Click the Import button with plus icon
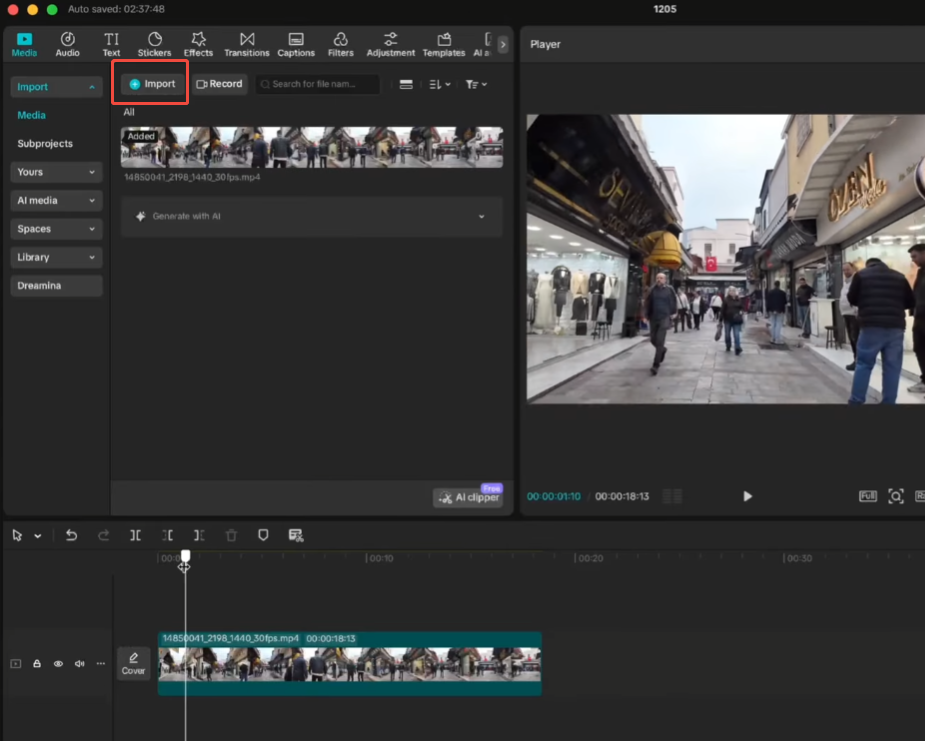The width and height of the screenshot is (925, 741). [x=152, y=84]
